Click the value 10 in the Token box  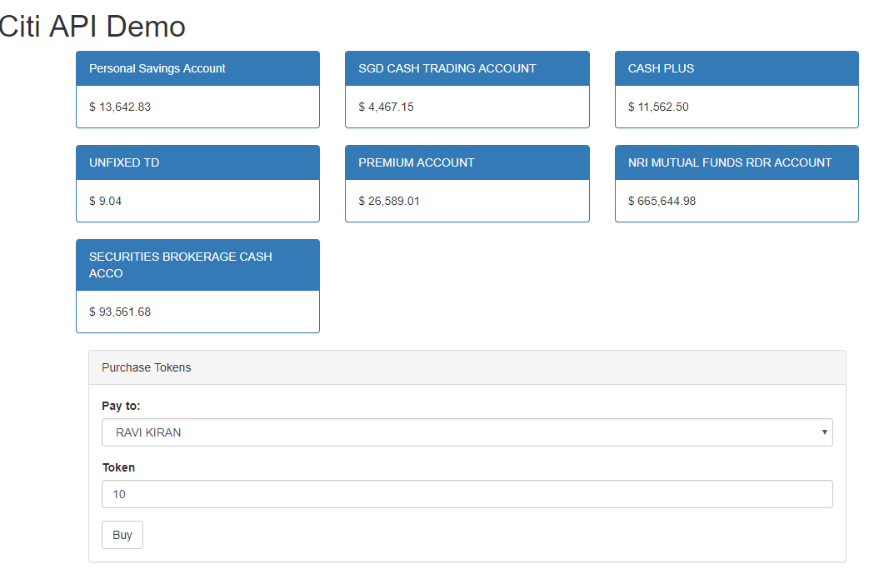[x=118, y=493]
